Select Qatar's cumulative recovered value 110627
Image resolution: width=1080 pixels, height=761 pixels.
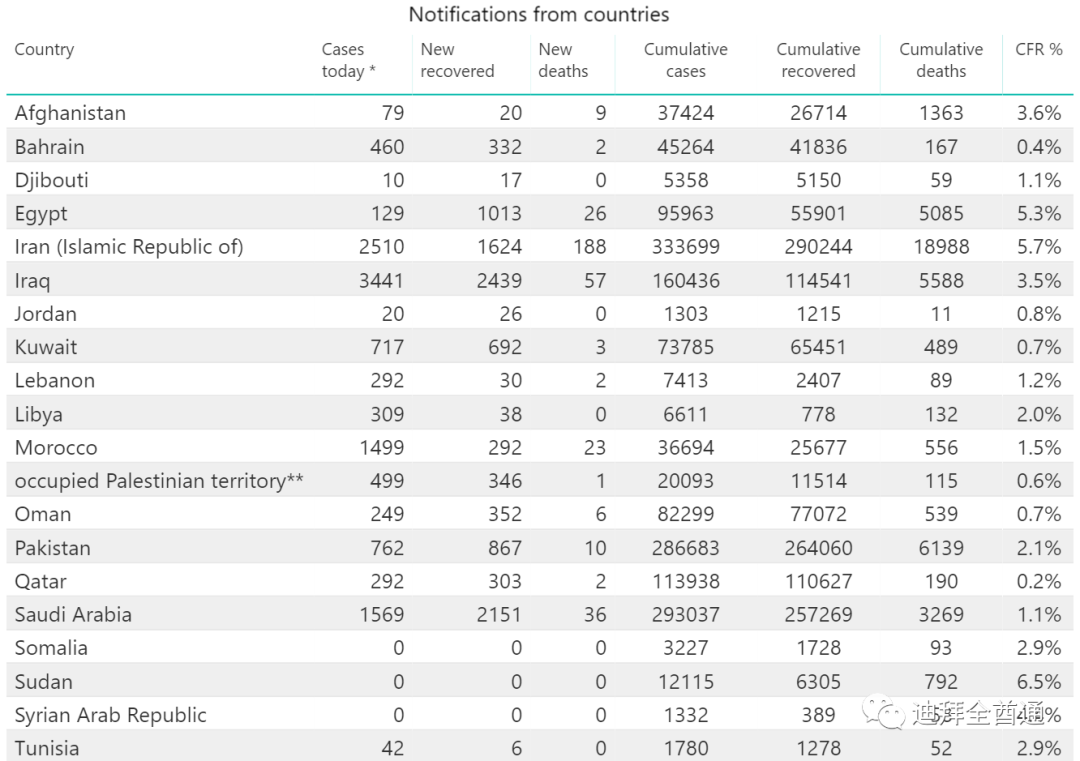coord(818,582)
